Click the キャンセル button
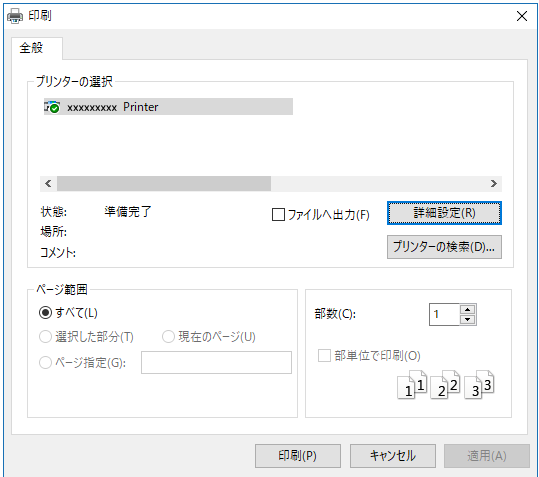539x477 pixels. coord(393,456)
